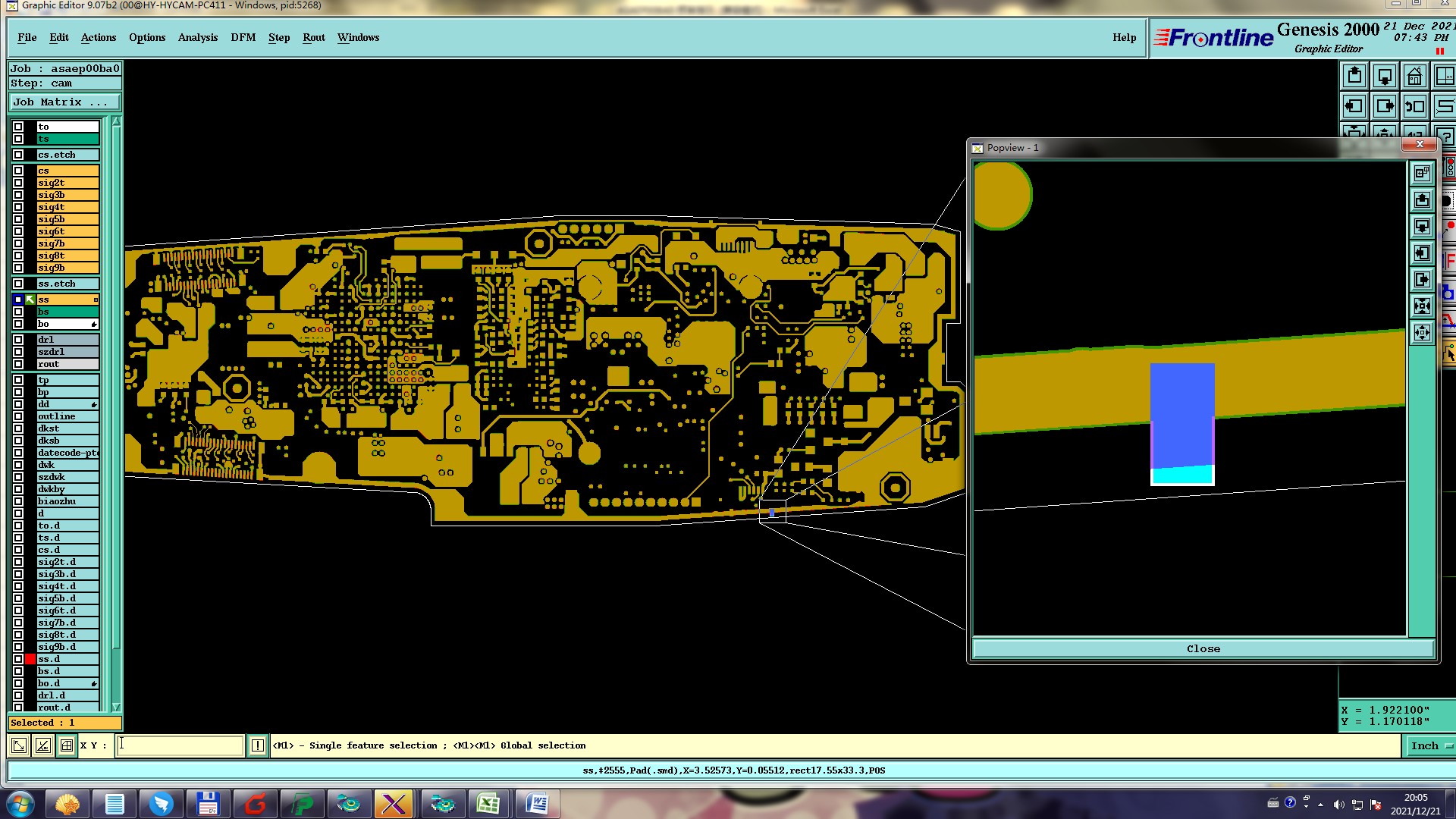The height and width of the screenshot is (819, 1456).
Task: Toggle checkbox for layer drl
Action: coord(18,340)
